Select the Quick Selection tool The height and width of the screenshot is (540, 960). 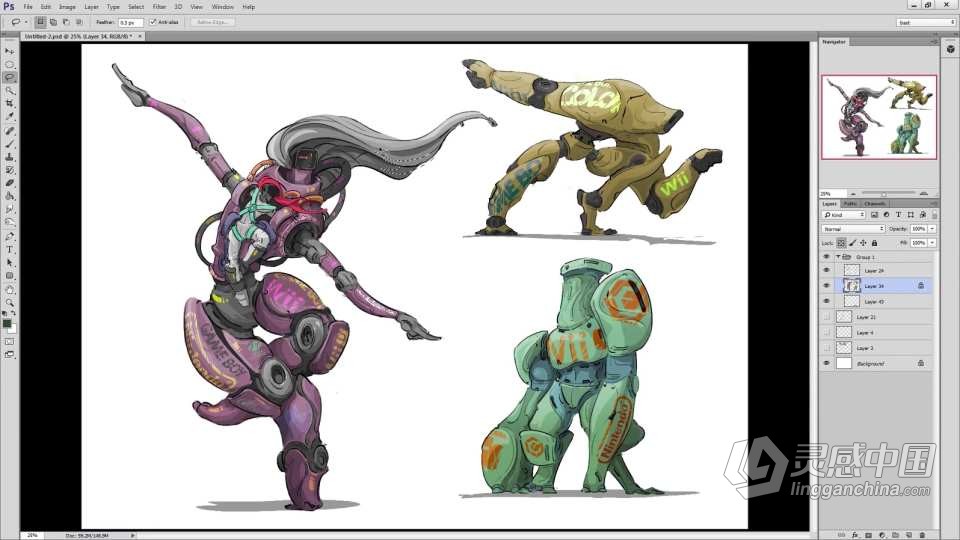tap(9, 91)
